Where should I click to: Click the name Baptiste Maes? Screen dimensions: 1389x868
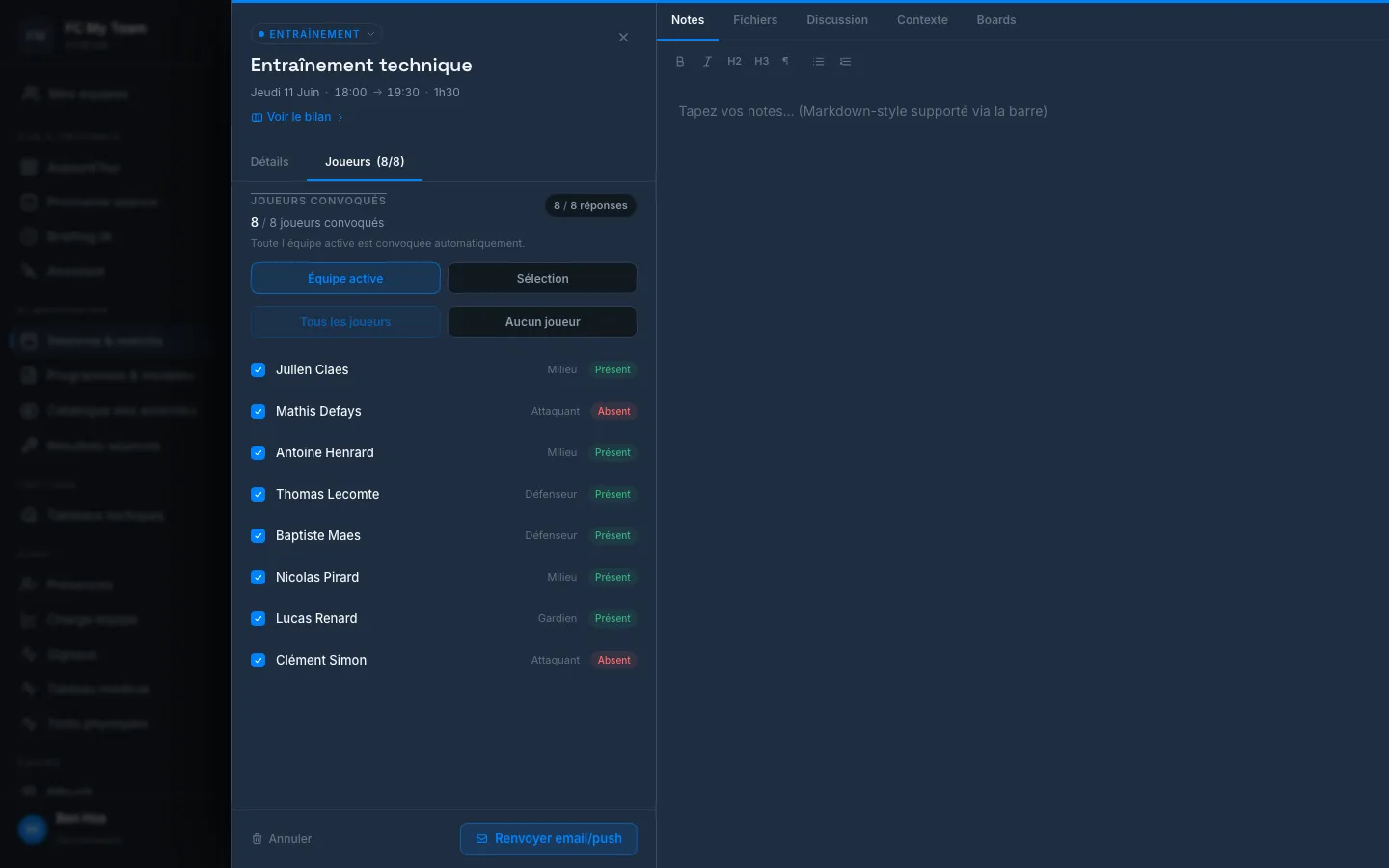coord(317,536)
